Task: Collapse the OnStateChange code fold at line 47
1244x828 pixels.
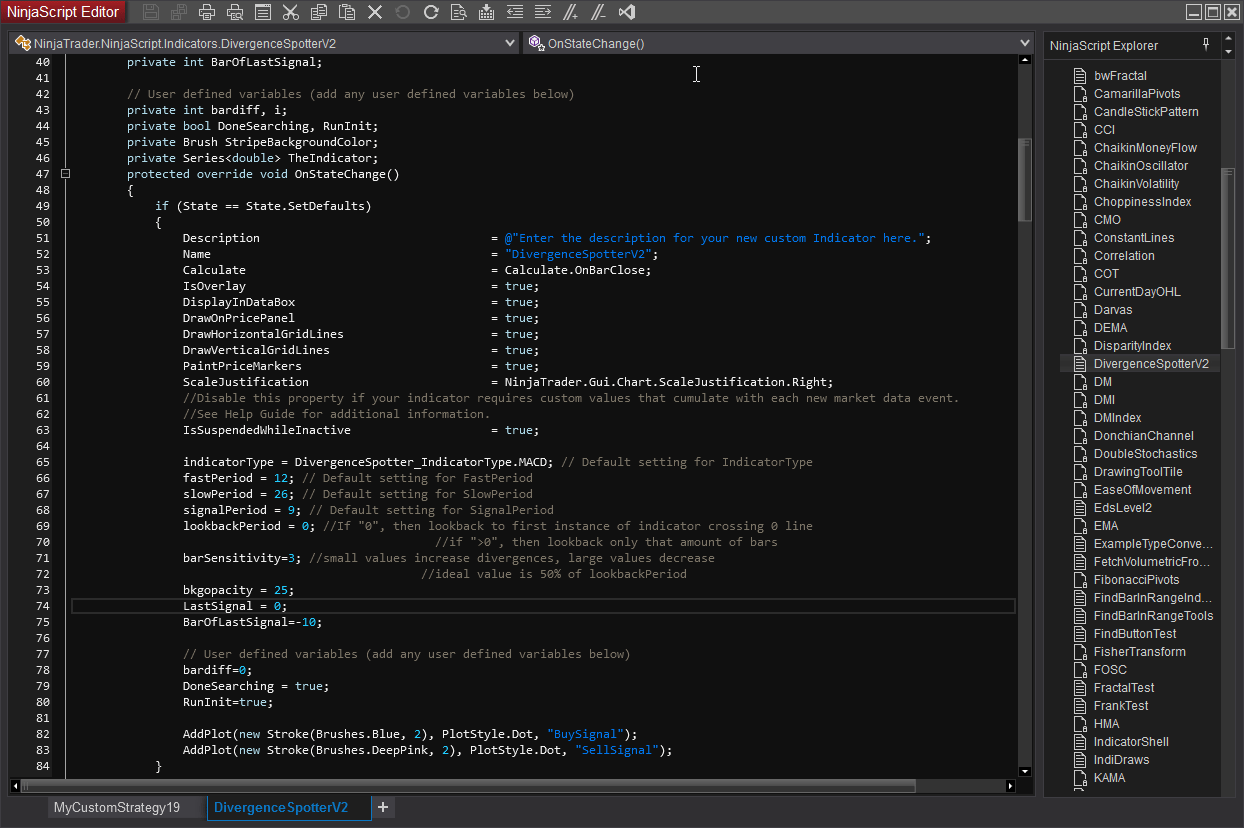Action: [65, 174]
